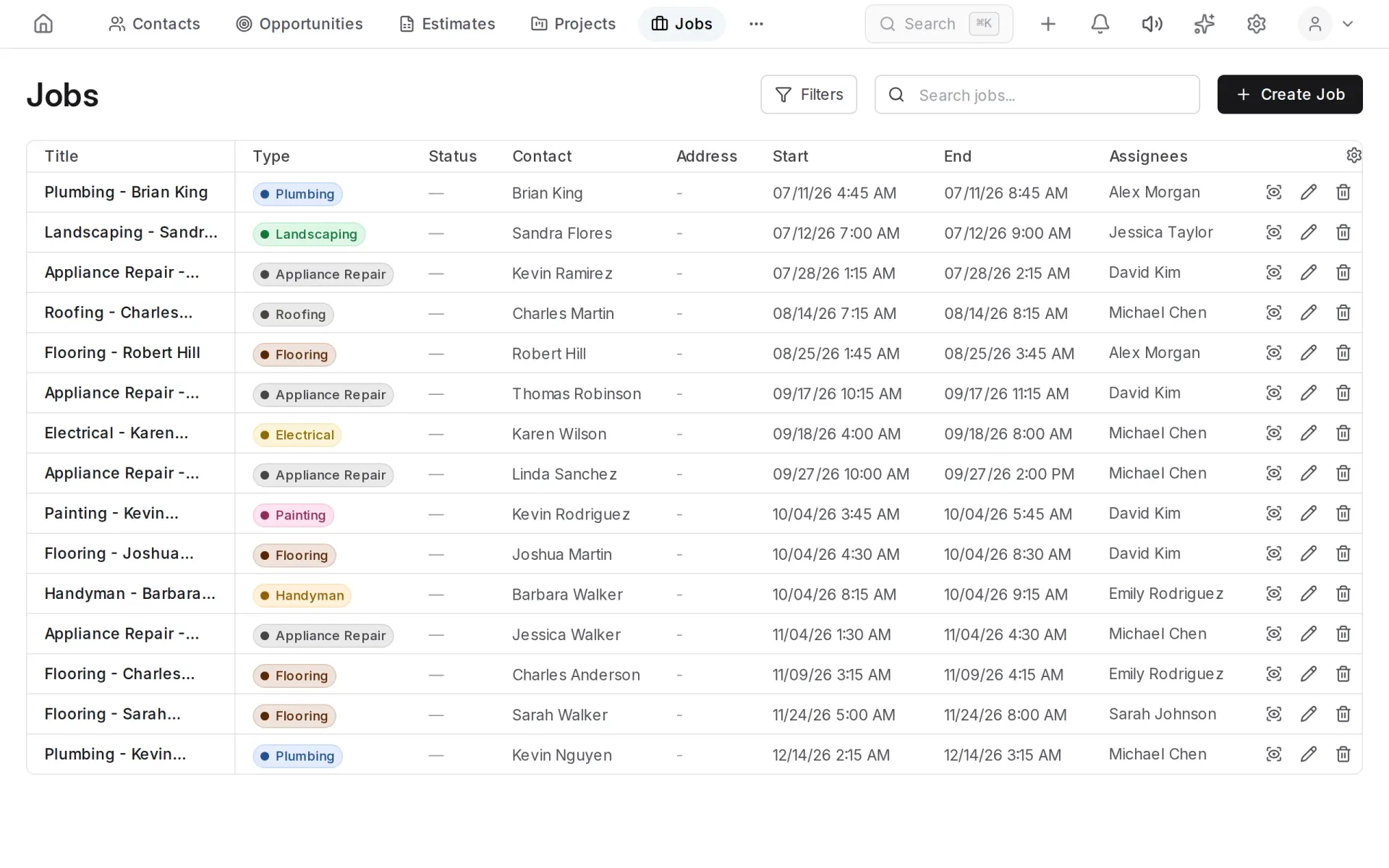This screenshot has width=1389, height=868.
Task: Open the notifications bell
Action: coord(1100,24)
